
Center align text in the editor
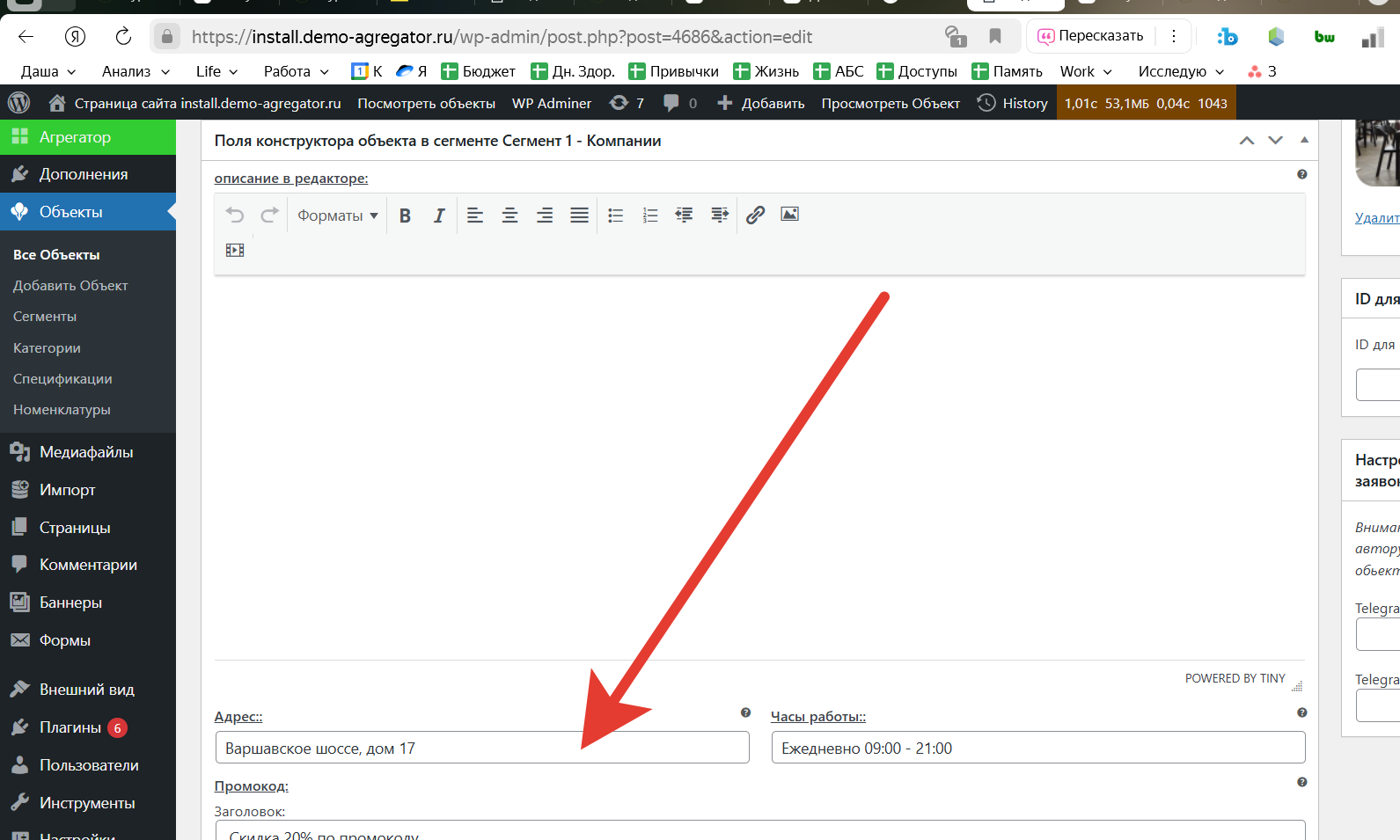[509, 215]
